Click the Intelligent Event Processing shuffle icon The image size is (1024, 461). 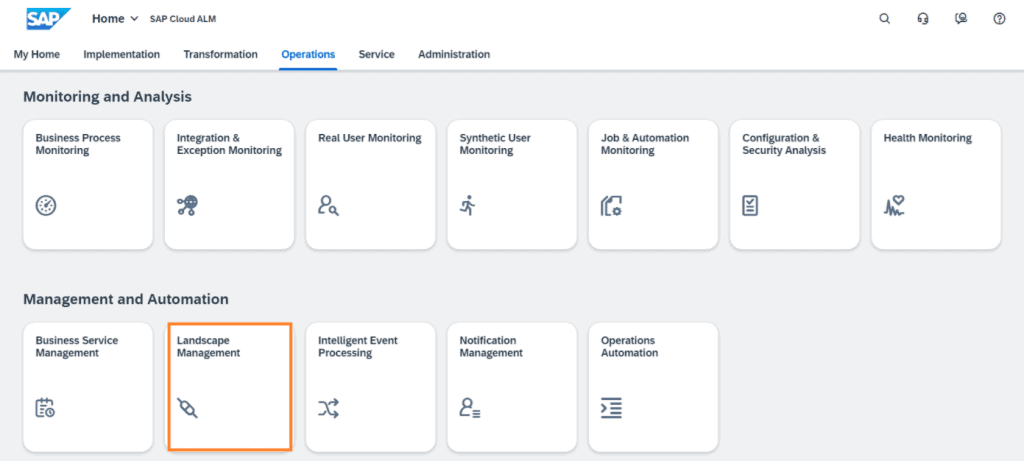tap(328, 408)
